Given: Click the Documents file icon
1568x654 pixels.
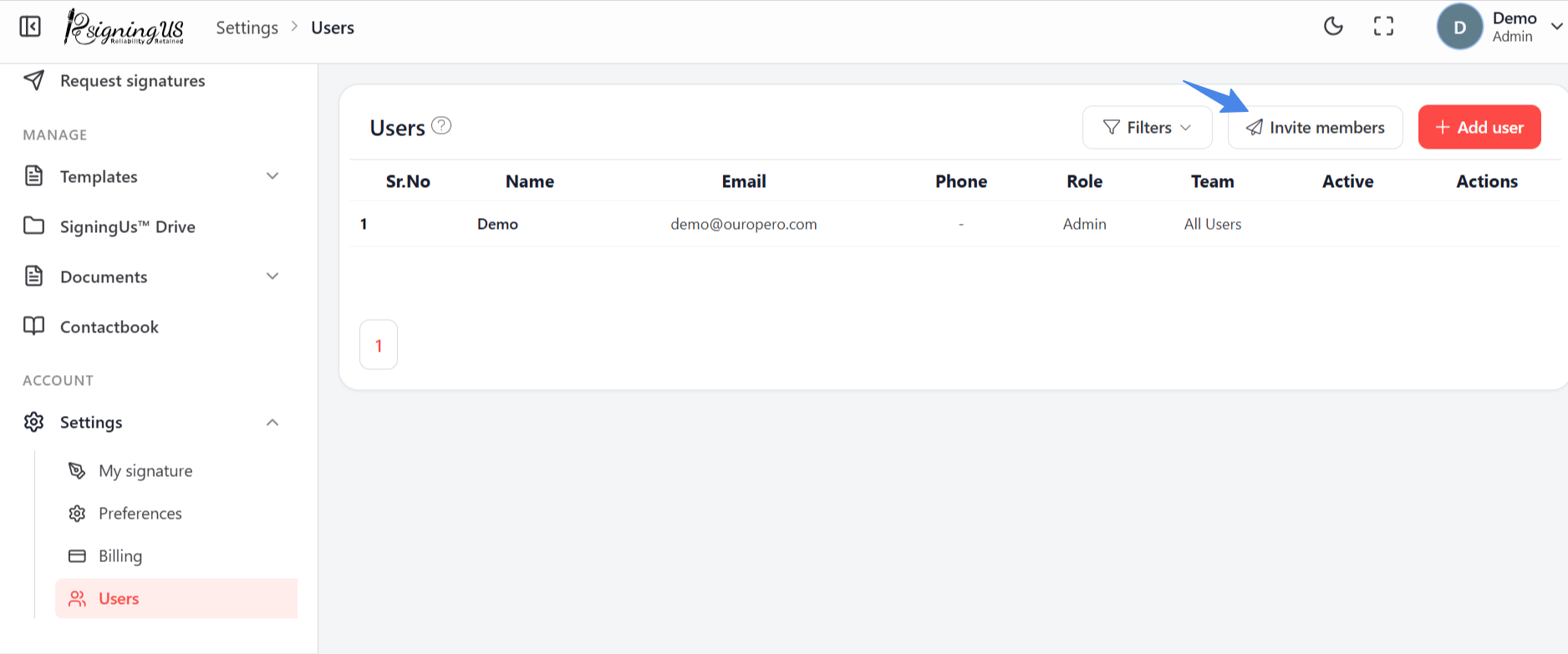Looking at the screenshot, I should pos(33,276).
